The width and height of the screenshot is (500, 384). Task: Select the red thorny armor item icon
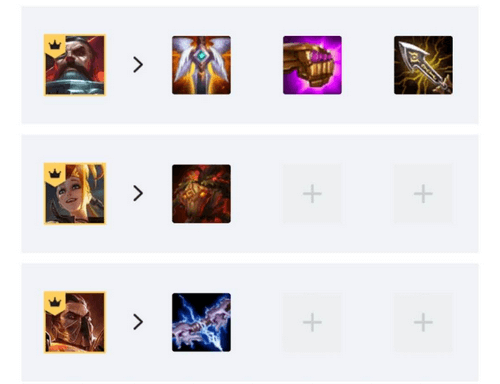[x=201, y=194]
